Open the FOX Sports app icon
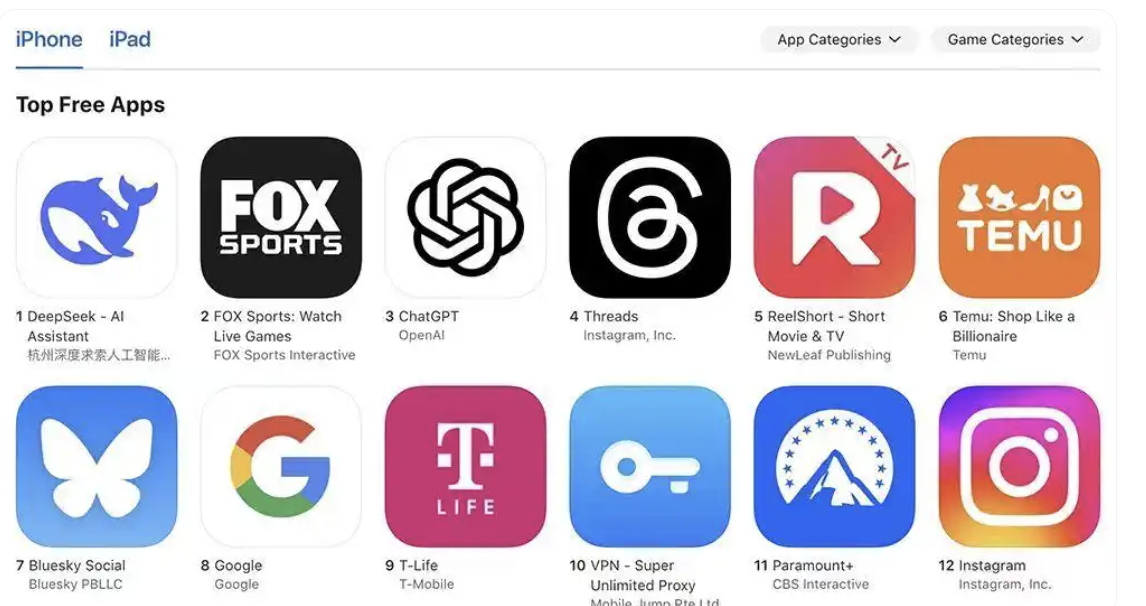1146x606 pixels. click(x=281, y=217)
